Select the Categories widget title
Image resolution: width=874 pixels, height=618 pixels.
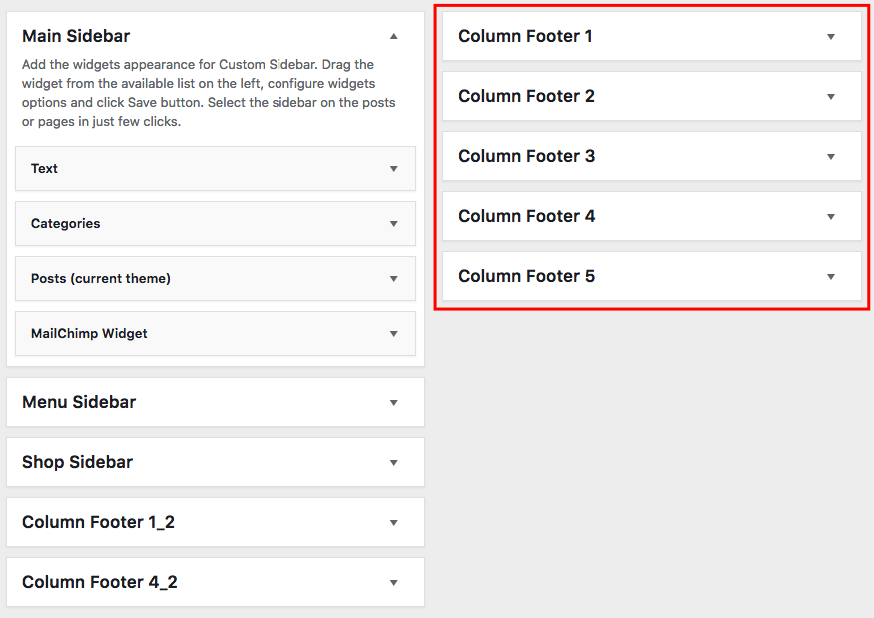[x=65, y=223]
